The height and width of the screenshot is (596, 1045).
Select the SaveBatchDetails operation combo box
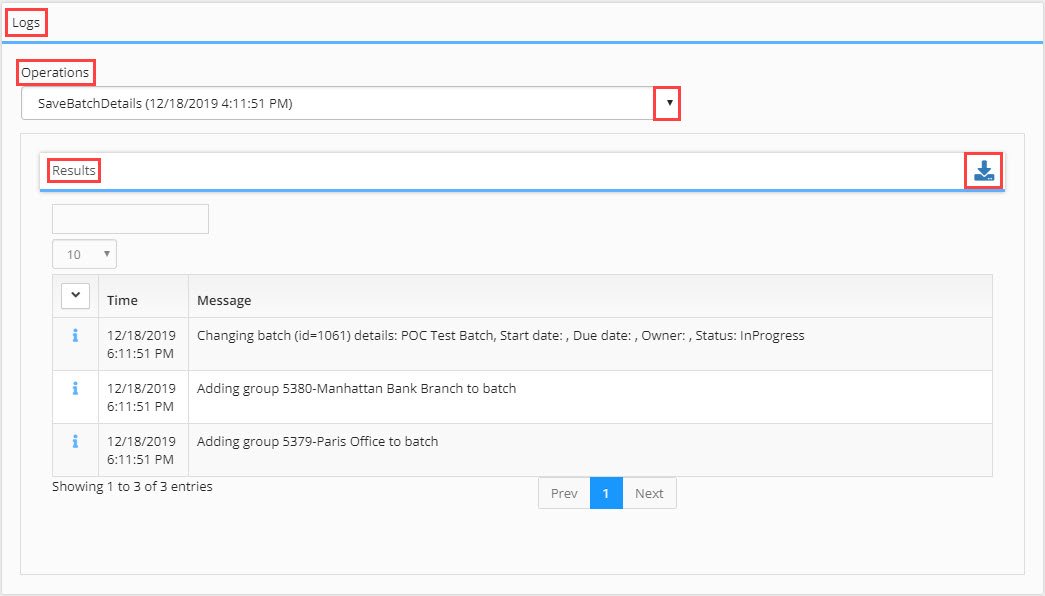[351, 103]
